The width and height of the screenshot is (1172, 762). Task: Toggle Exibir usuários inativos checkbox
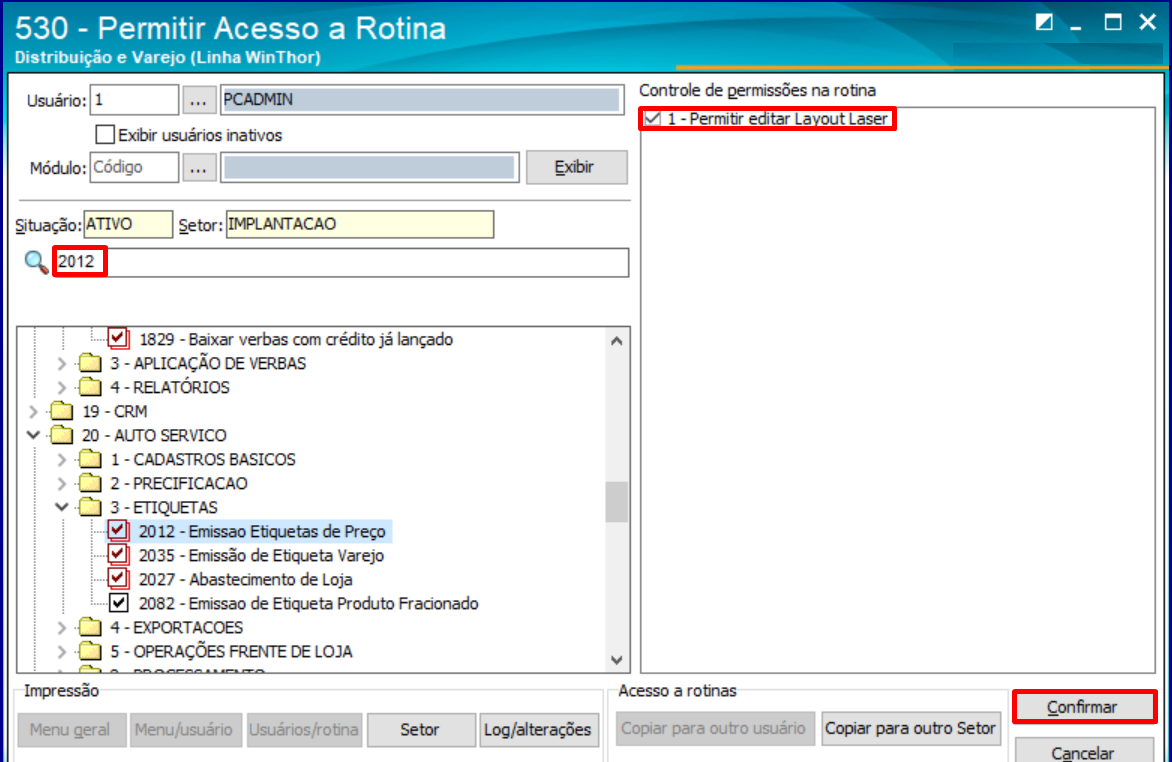coord(105,135)
